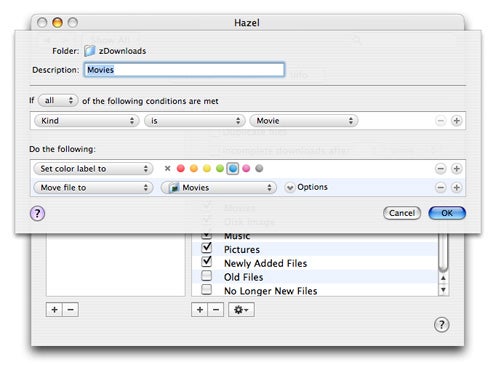496x370 pixels.
Task: Choose the green color label
Action: 220,168
